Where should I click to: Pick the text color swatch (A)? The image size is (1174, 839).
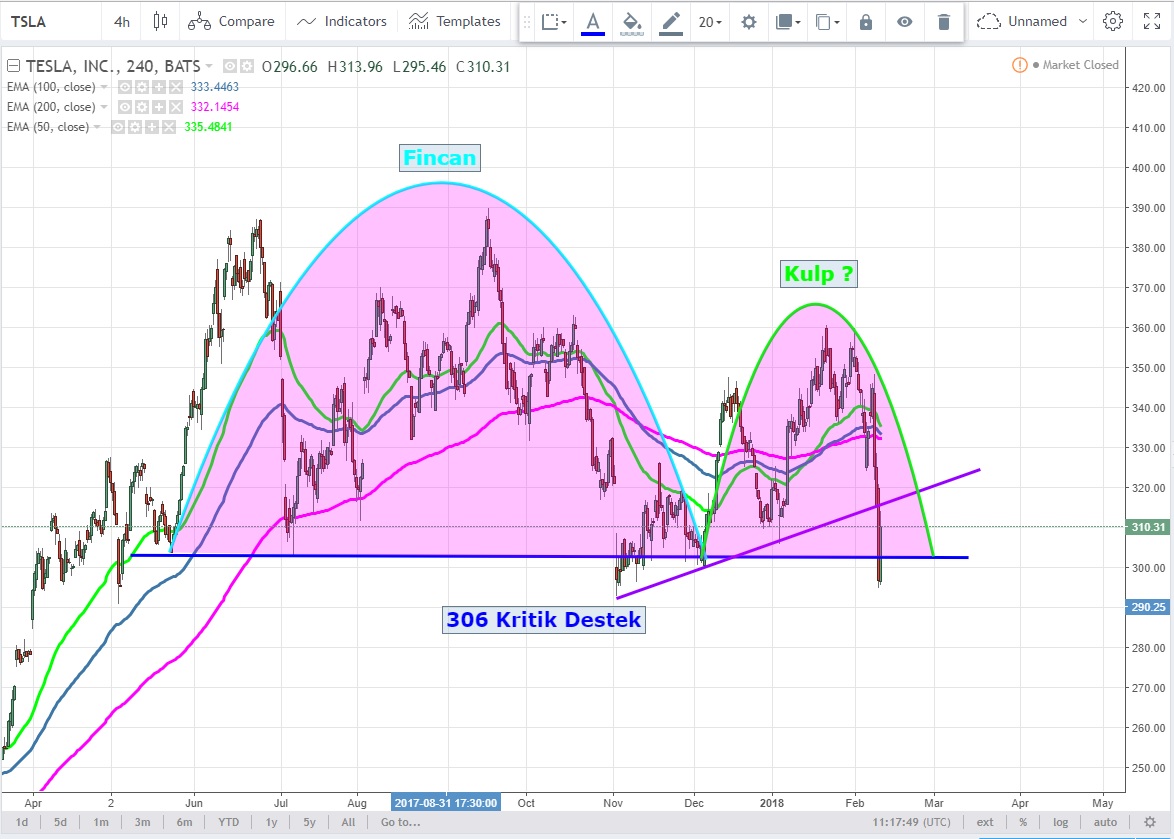pos(593,21)
